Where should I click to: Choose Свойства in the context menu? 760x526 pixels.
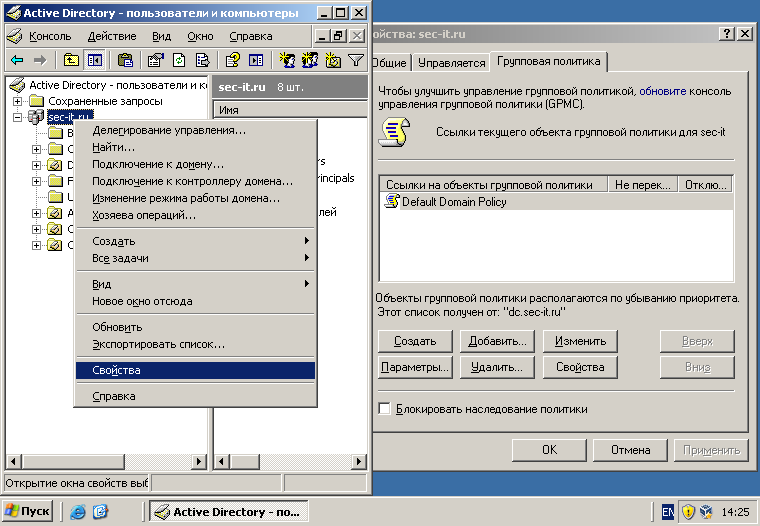(195, 370)
